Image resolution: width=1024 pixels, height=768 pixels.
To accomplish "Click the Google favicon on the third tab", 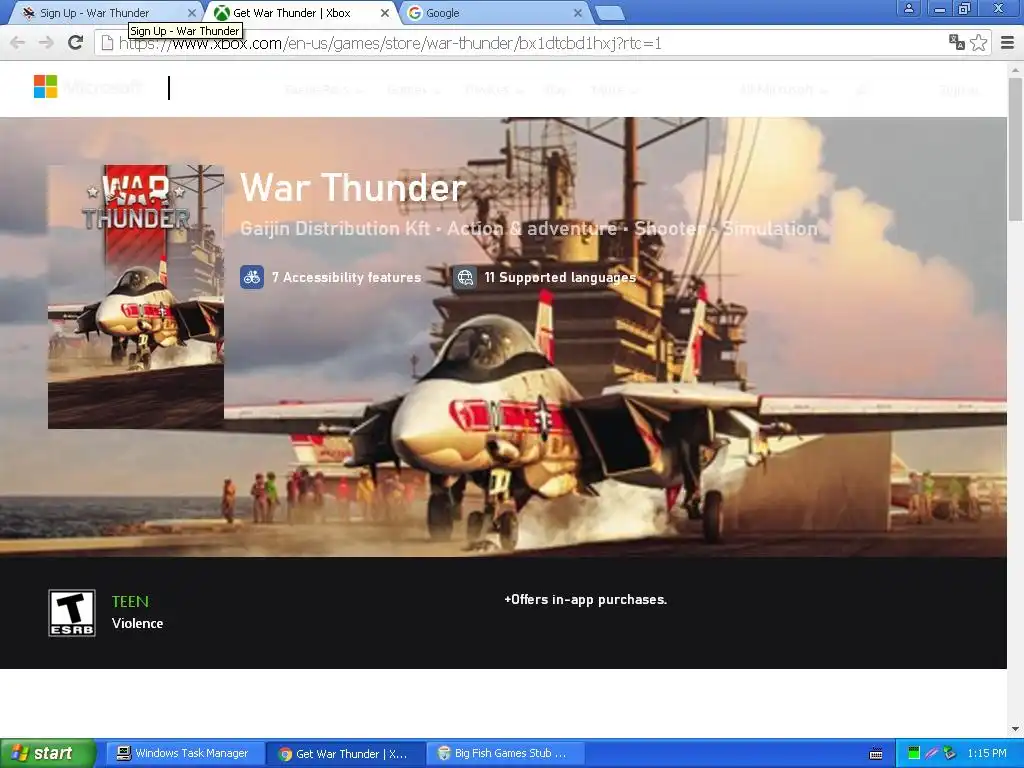I will click(415, 13).
